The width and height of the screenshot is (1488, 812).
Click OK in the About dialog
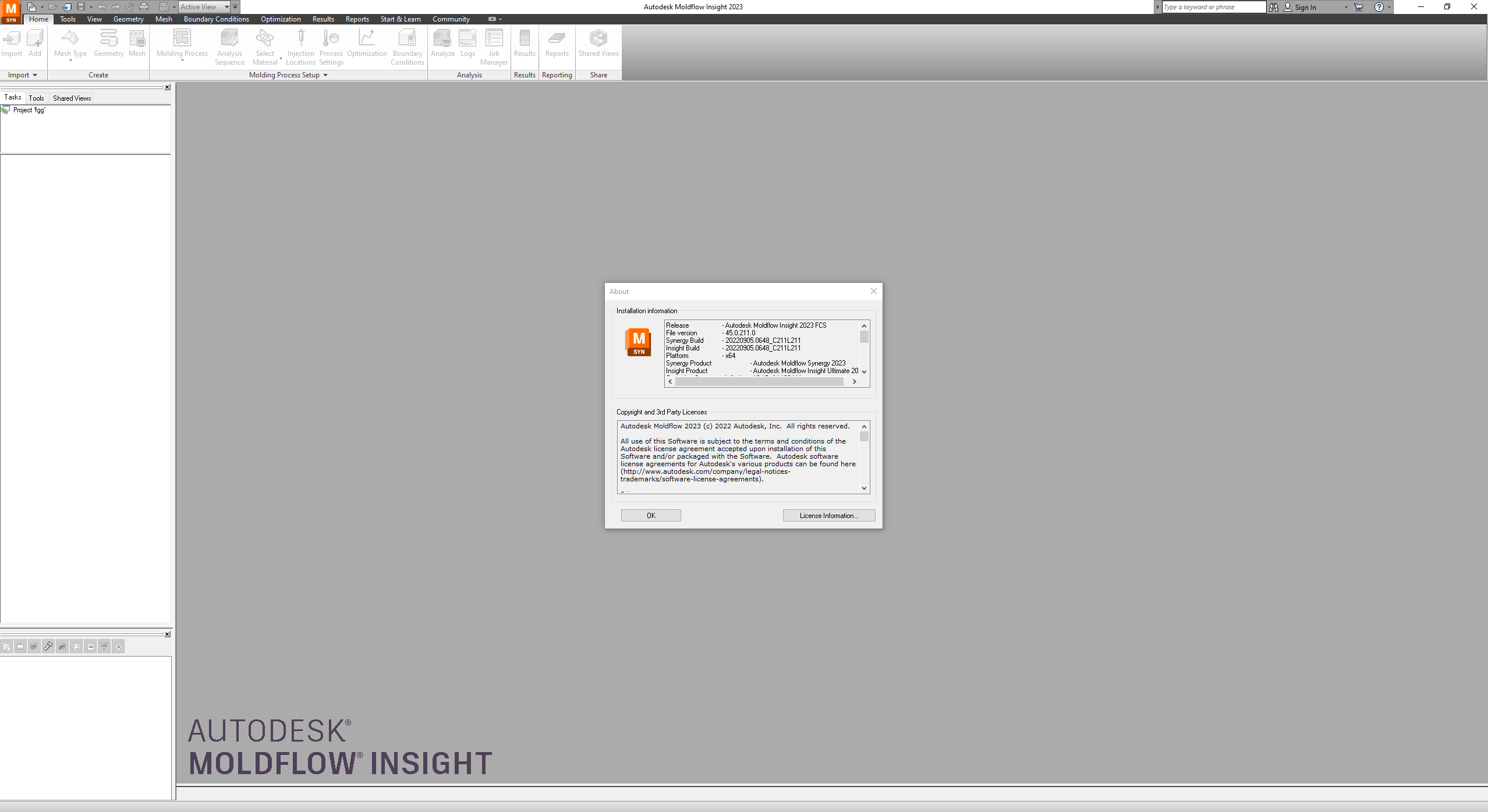(x=651, y=516)
